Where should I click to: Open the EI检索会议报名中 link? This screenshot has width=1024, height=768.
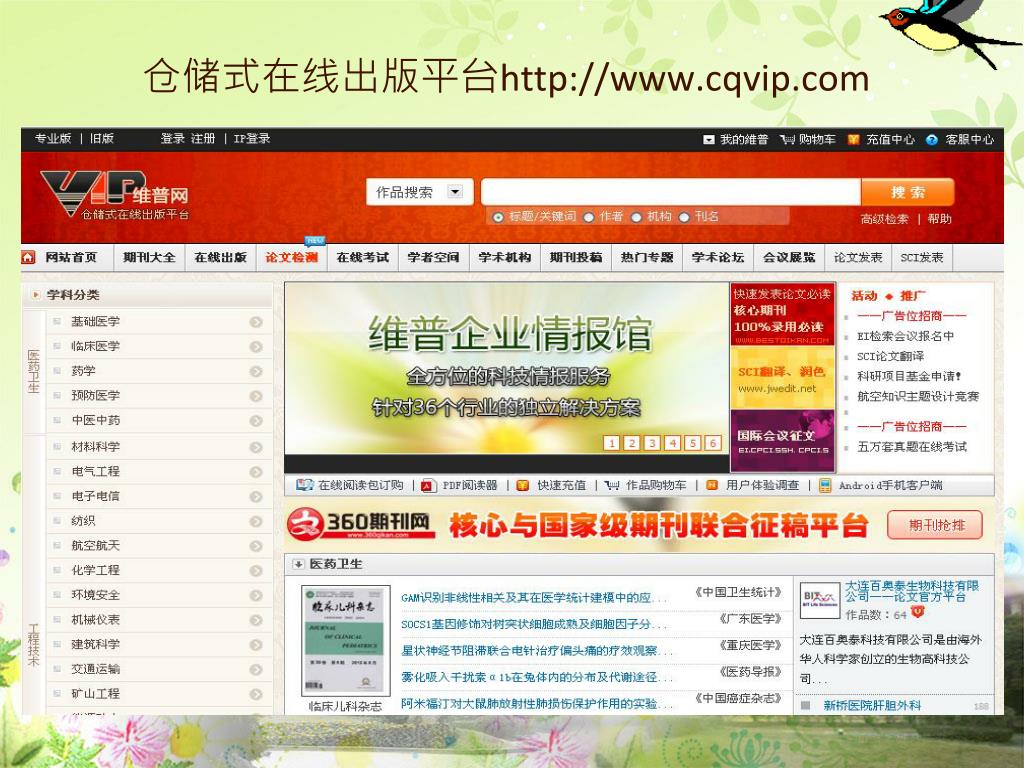point(905,336)
